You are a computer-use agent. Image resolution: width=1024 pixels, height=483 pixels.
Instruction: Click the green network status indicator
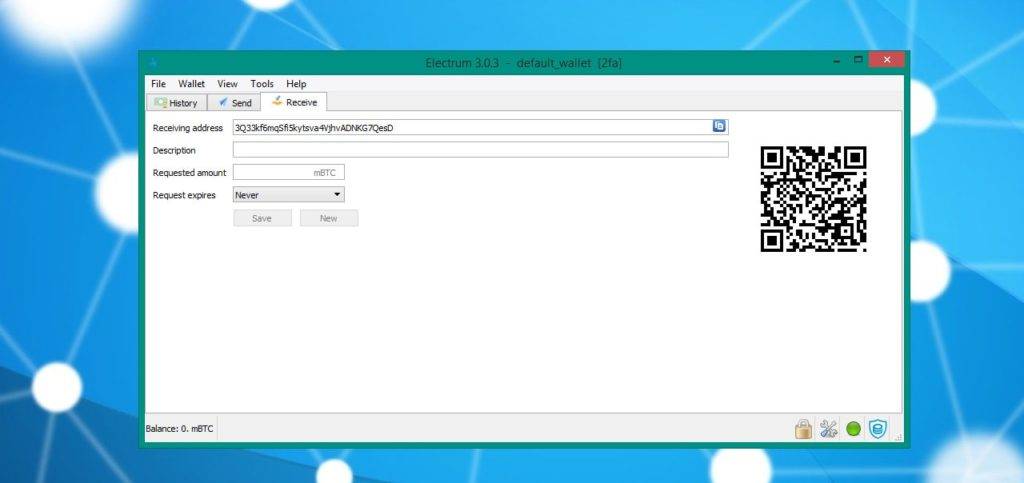click(853, 430)
